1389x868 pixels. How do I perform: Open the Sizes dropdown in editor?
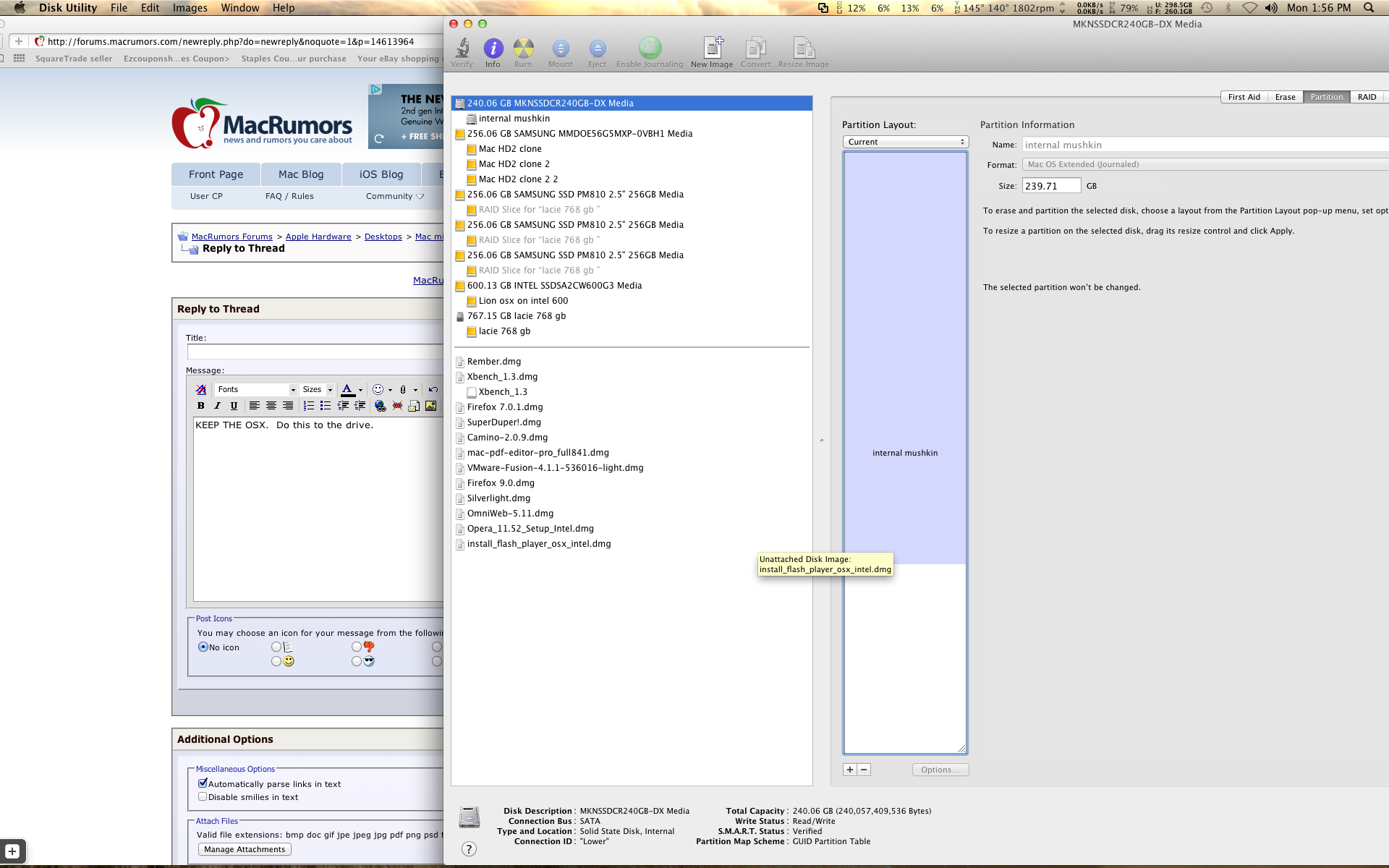318,389
